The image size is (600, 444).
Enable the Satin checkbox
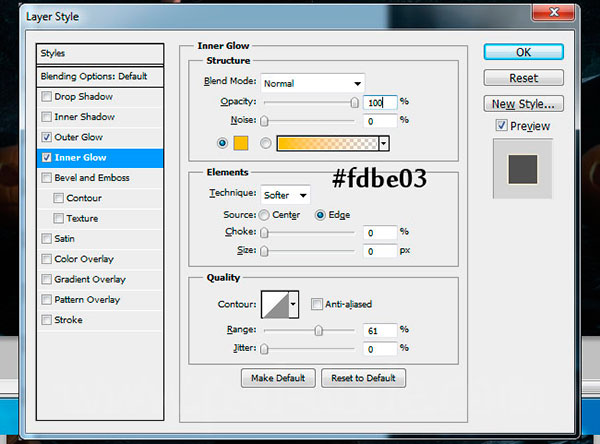coord(46,238)
